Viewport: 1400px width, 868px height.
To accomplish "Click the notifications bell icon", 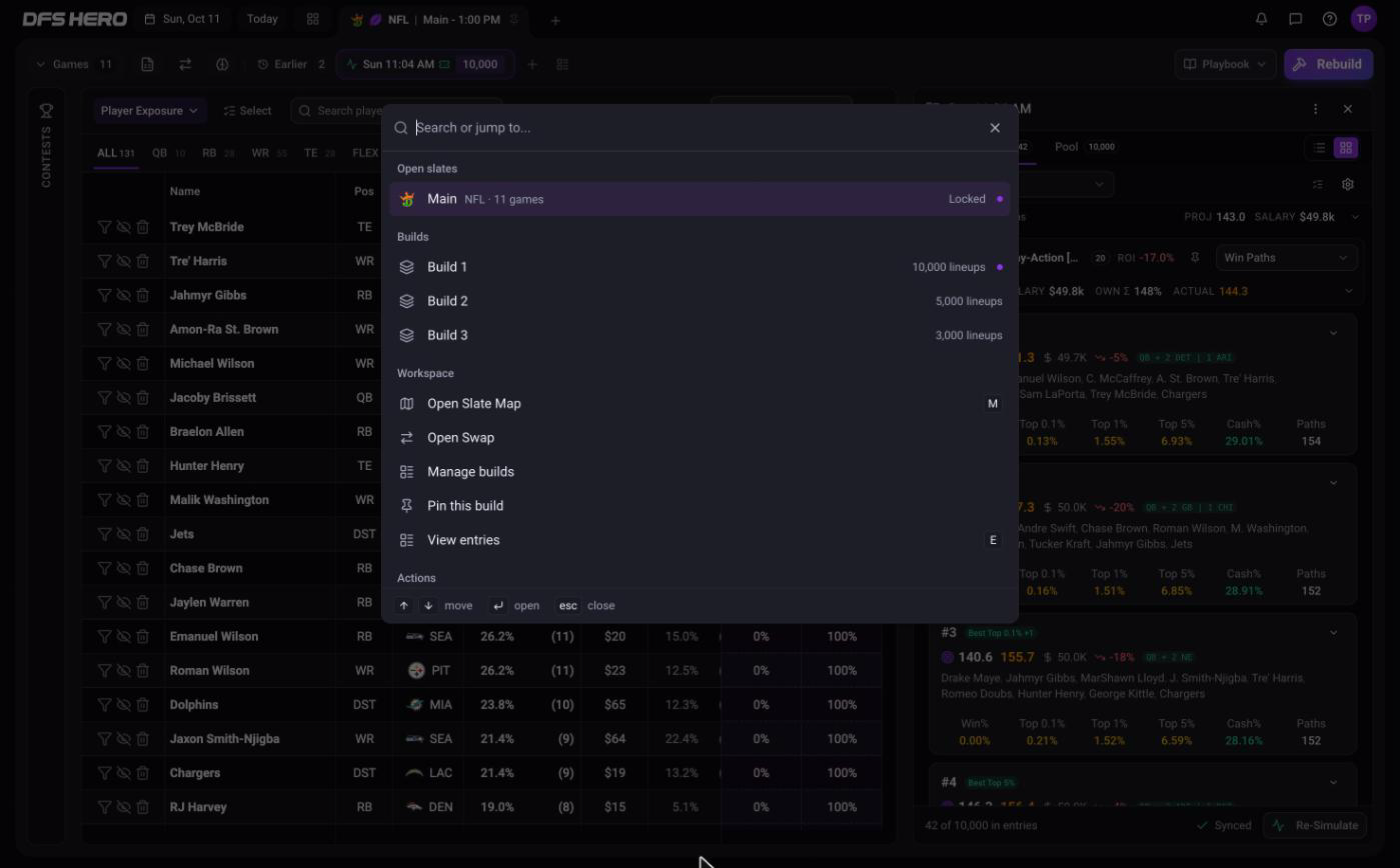I will pos(1261,19).
